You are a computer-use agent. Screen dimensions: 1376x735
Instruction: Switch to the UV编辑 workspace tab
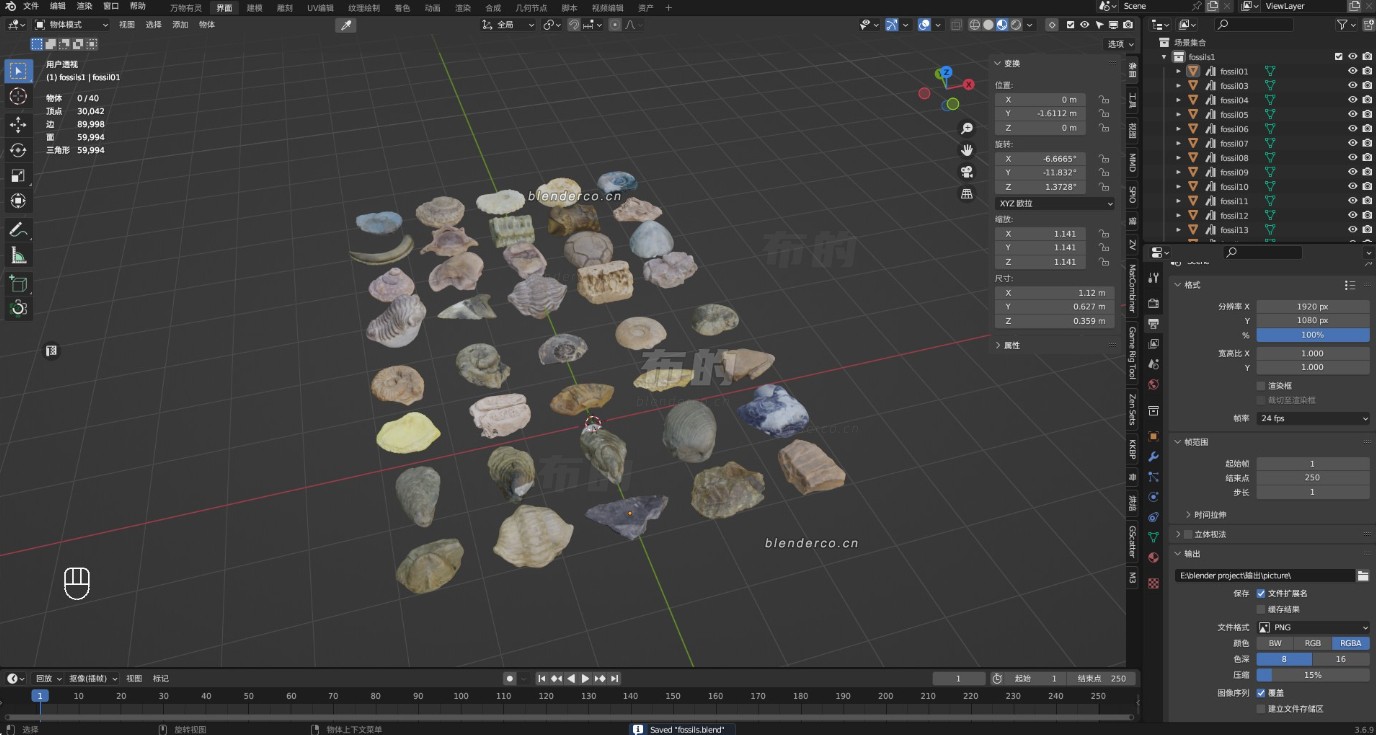pos(320,7)
